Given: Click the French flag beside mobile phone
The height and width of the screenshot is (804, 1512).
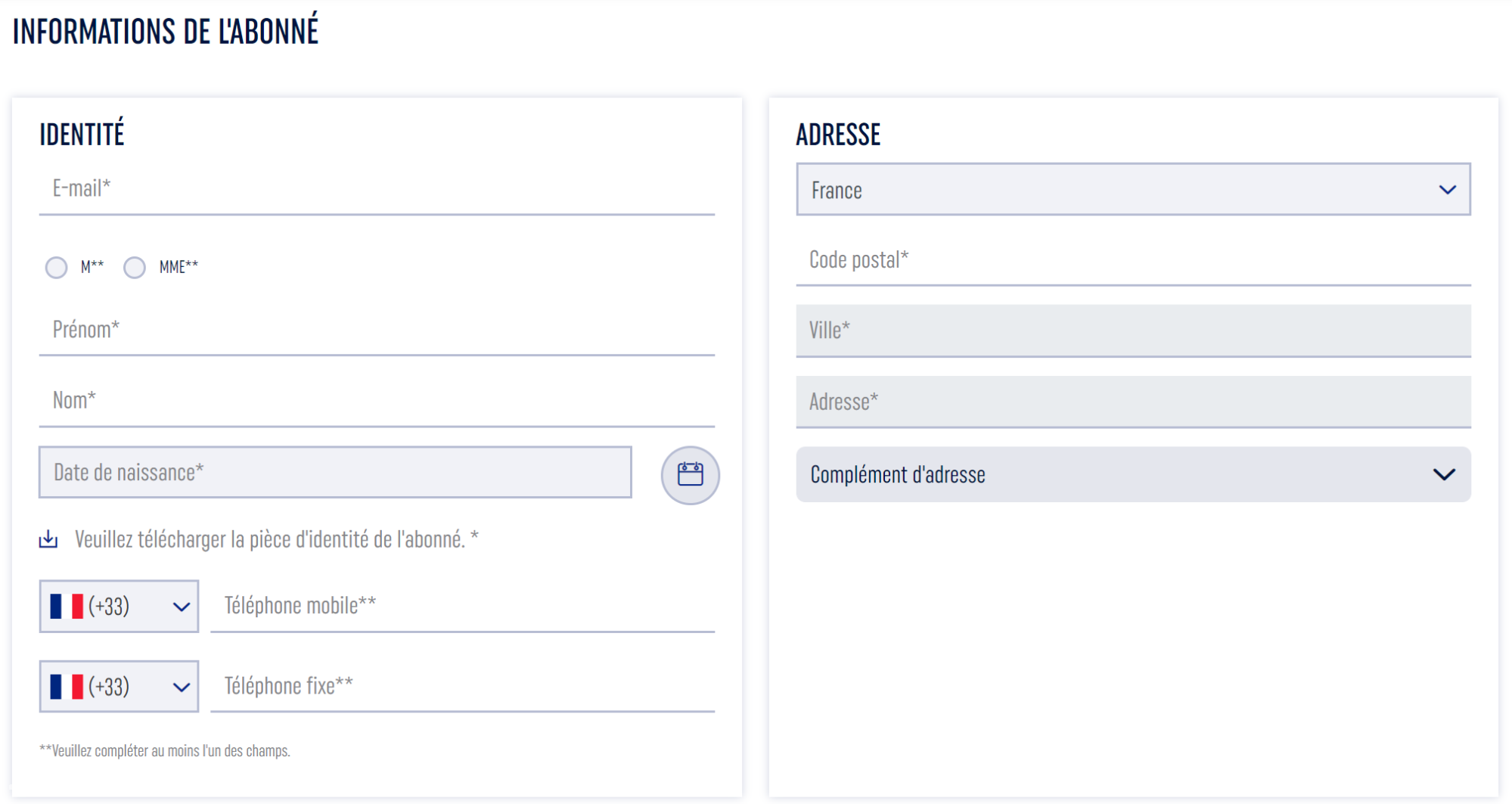Looking at the screenshot, I should 67,607.
